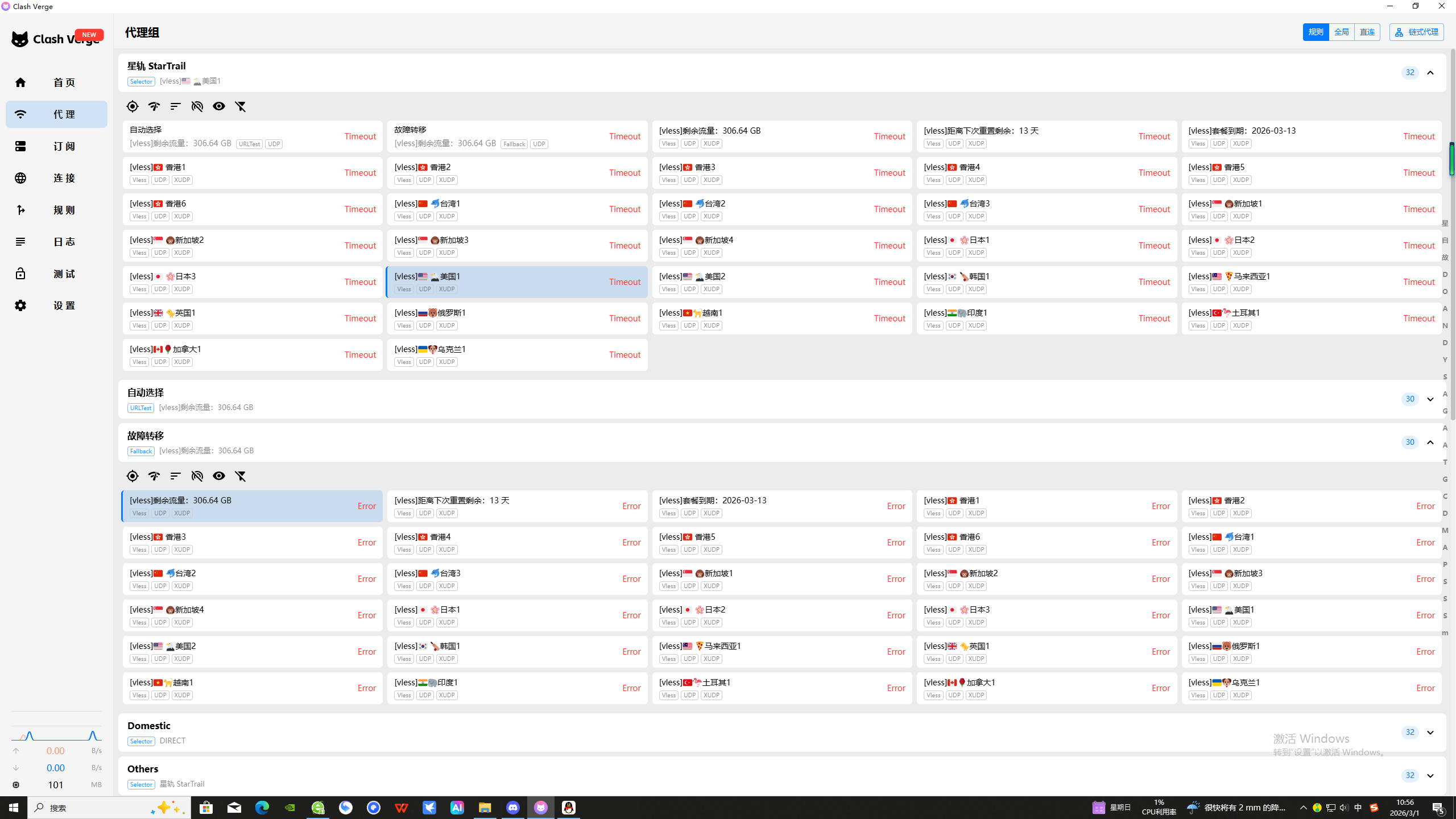
Task: Open 链式代理 chain proxy button
Action: click(1416, 32)
